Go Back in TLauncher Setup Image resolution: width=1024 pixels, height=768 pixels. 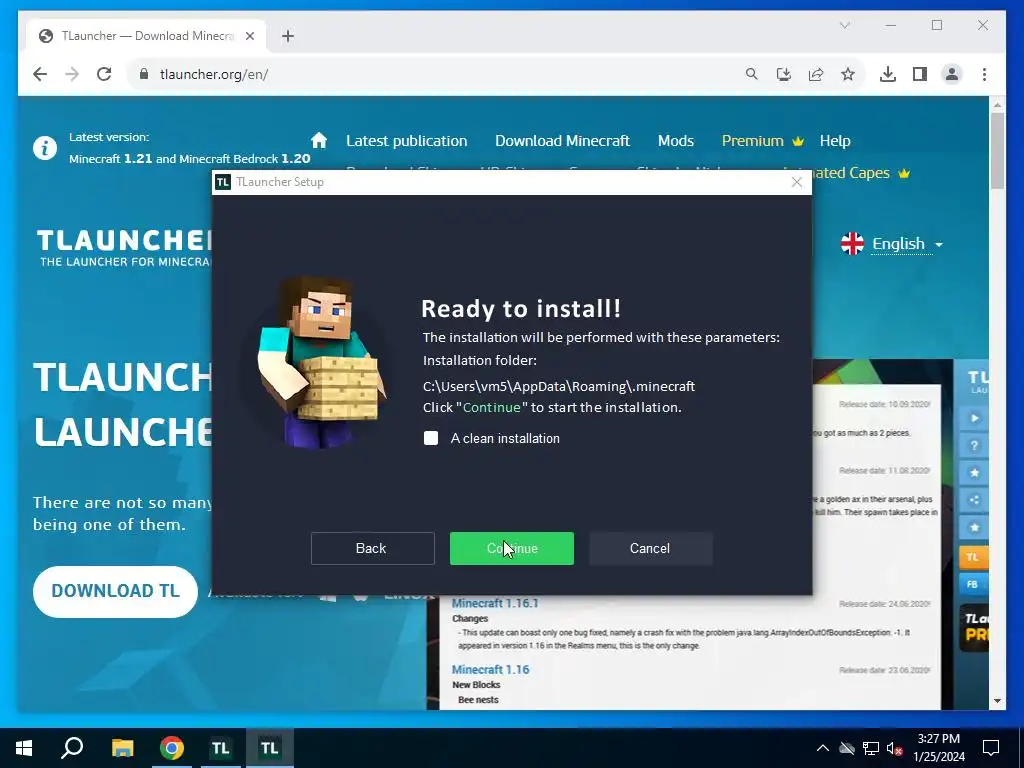(x=372, y=549)
